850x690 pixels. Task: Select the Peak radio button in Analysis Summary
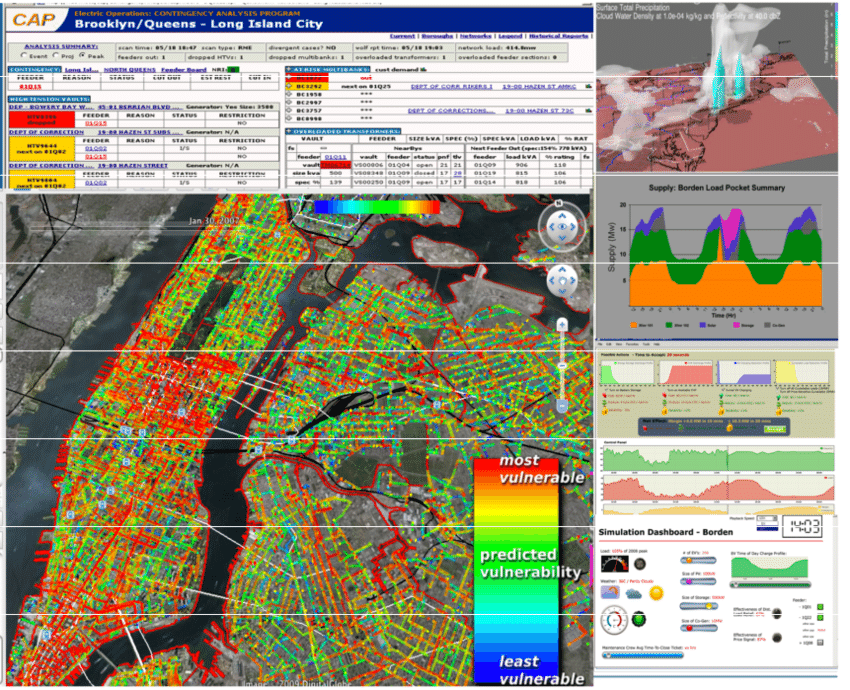click(83, 55)
